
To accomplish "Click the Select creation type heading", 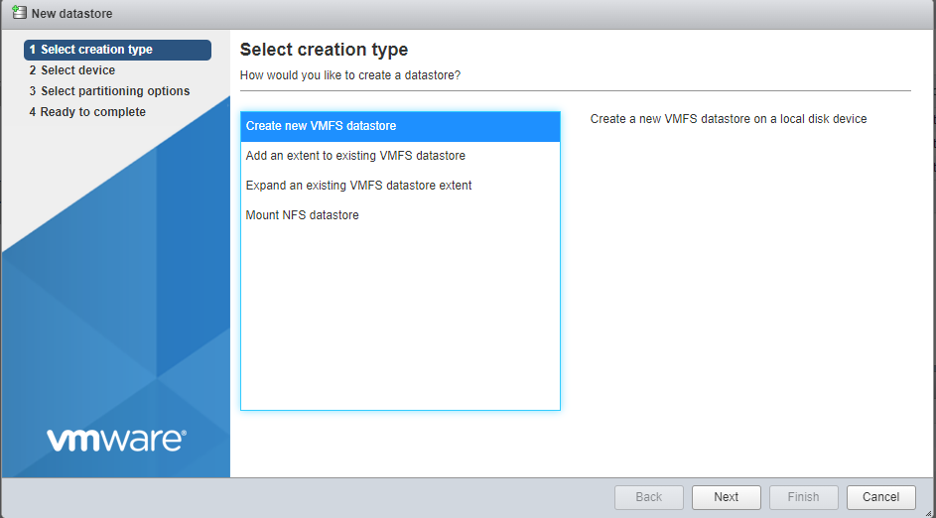I will [323, 50].
